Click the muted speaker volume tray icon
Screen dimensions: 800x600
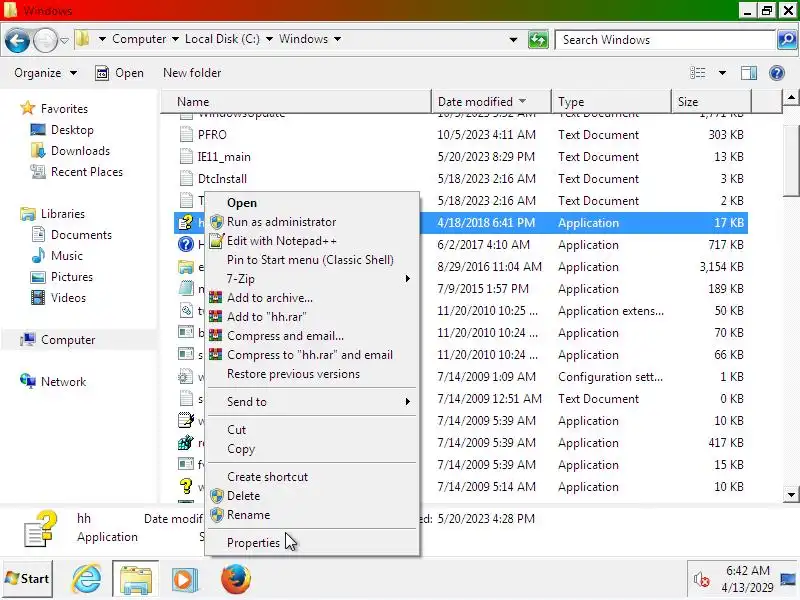[702, 579]
